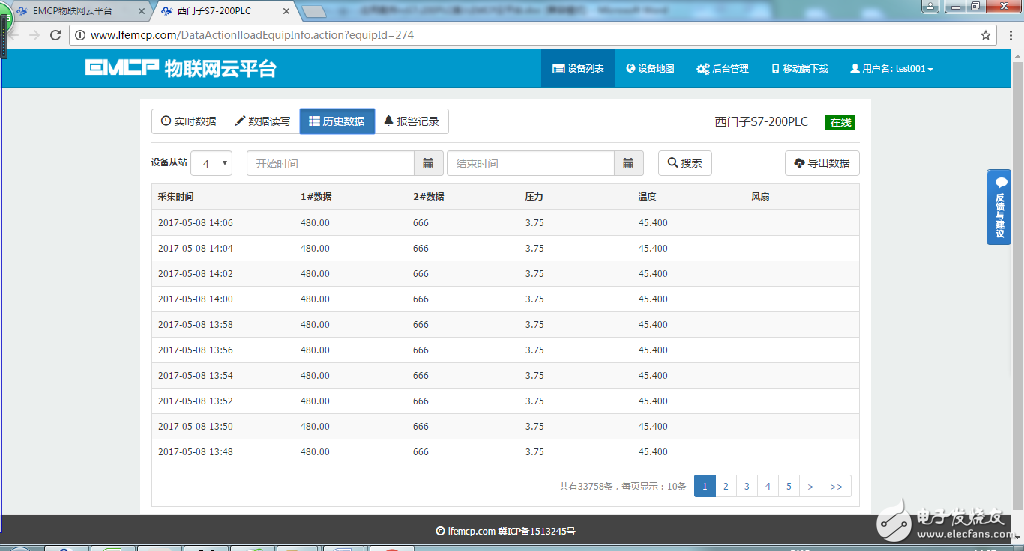Click the browser back arrow
This screenshot has height=551, width=1024.
[x=14, y=35]
